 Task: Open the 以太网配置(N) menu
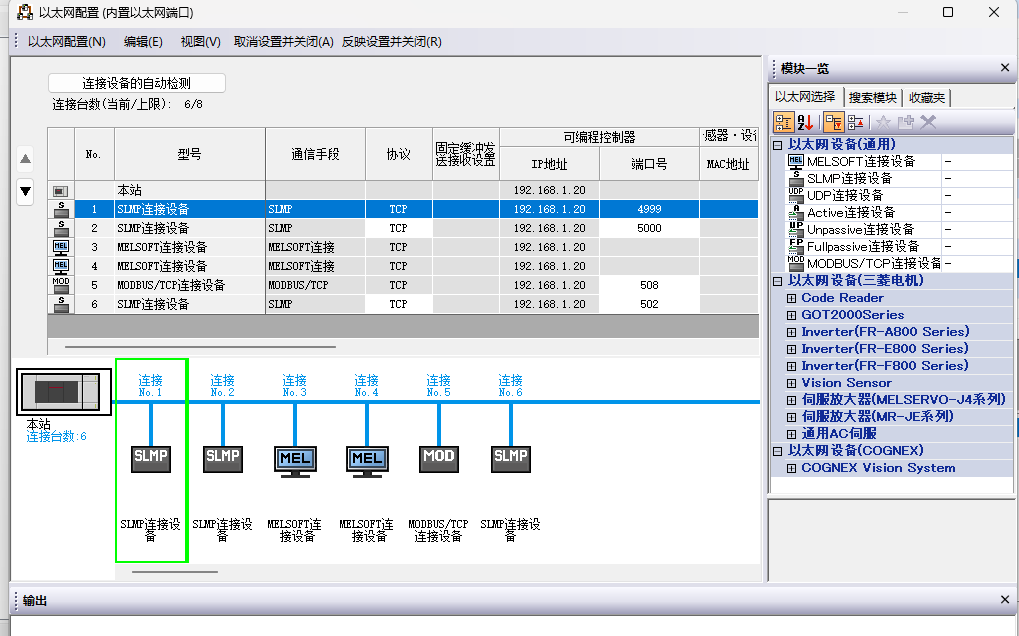pos(66,42)
